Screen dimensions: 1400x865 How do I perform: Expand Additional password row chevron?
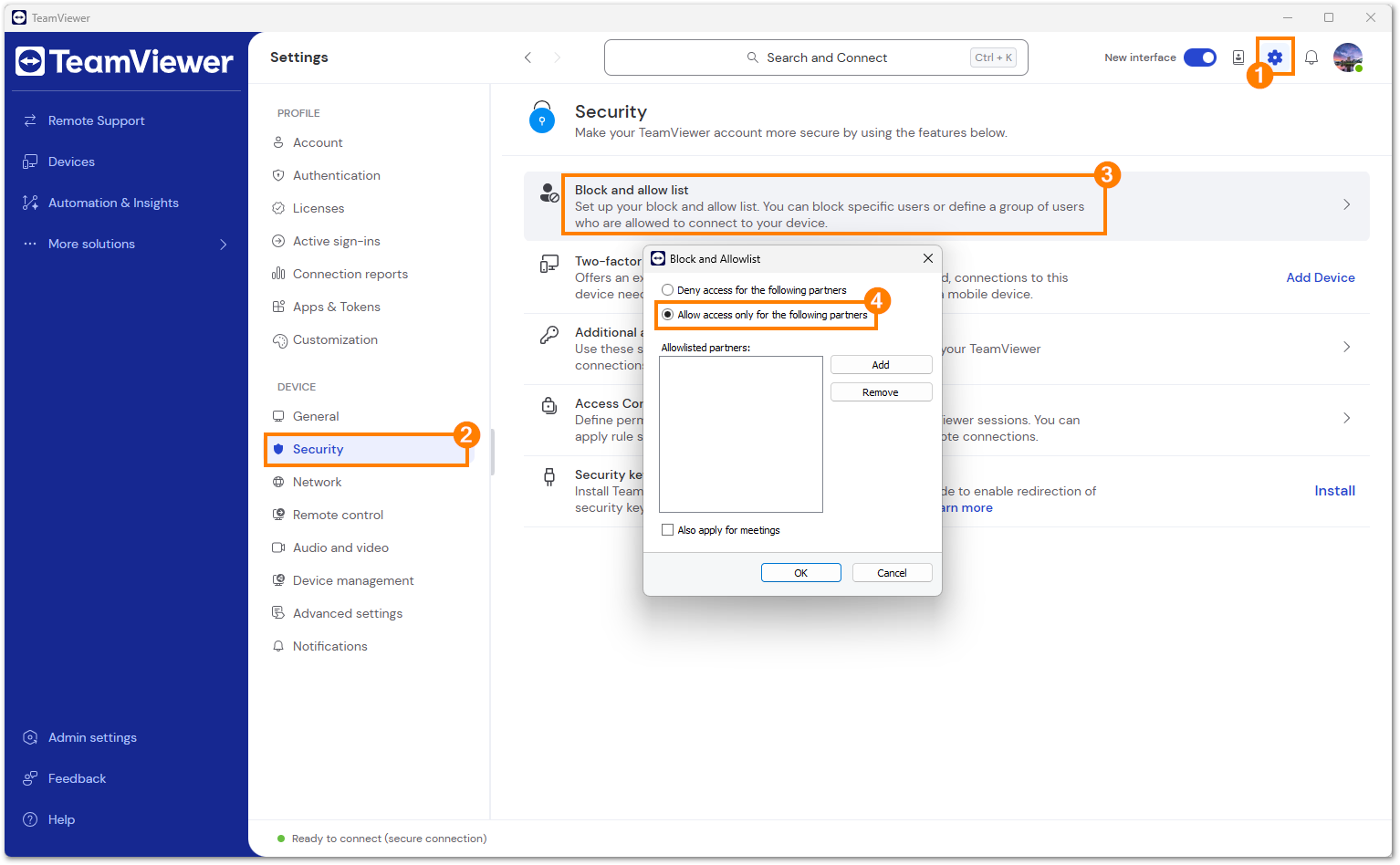click(1347, 347)
